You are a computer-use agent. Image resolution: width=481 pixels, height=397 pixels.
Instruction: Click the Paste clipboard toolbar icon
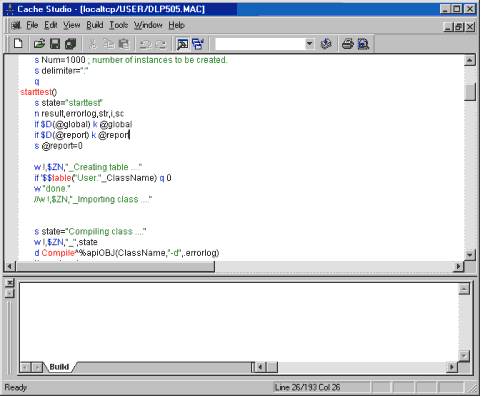124,44
